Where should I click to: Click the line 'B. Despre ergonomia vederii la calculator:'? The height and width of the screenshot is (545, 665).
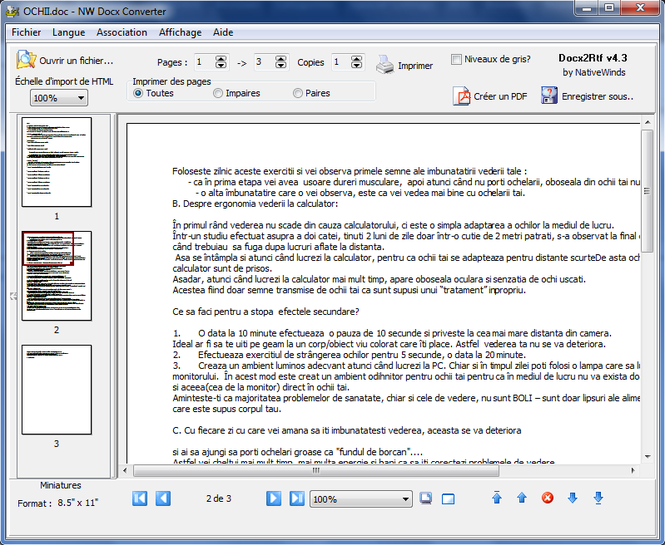[x=255, y=204]
